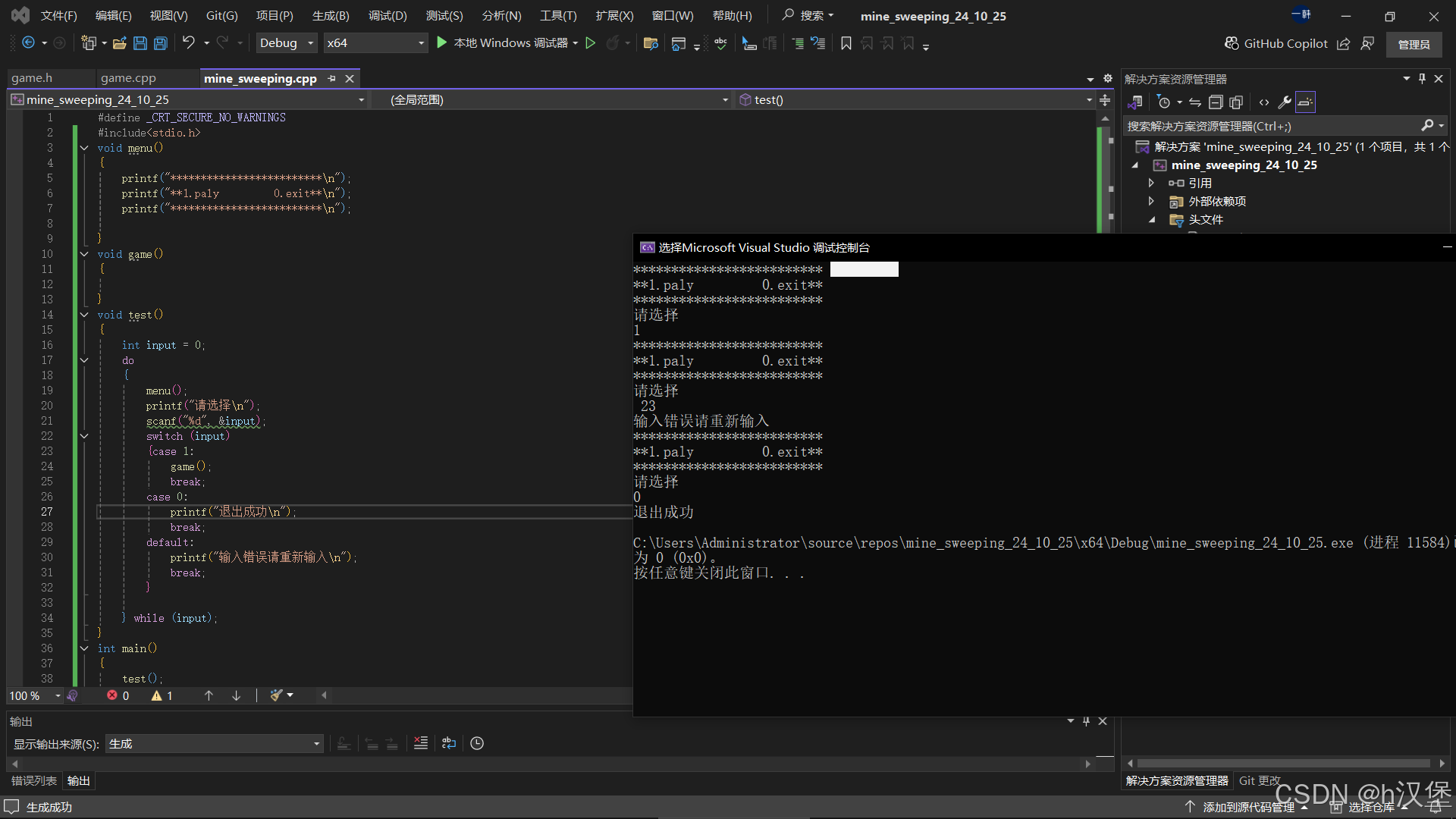Switch to the game.cpp tab
The image size is (1456, 819).
pyautogui.click(x=128, y=78)
